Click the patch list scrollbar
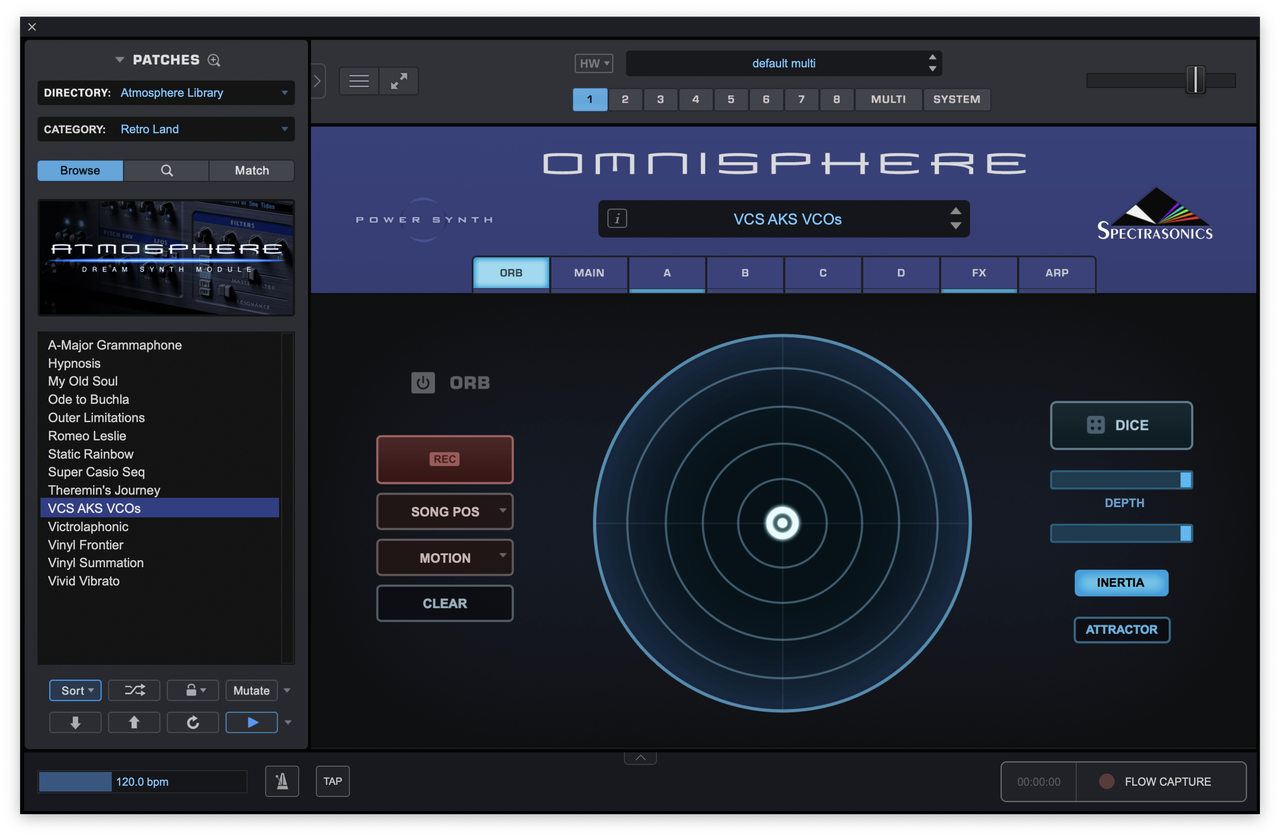The height and width of the screenshot is (838, 1280). [288, 498]
